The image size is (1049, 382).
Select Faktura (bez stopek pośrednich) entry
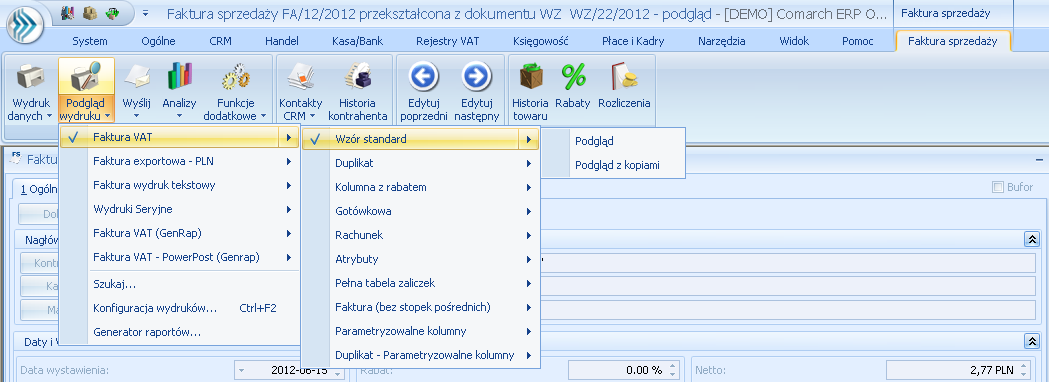pyautogui.click(x=421, y=307)
